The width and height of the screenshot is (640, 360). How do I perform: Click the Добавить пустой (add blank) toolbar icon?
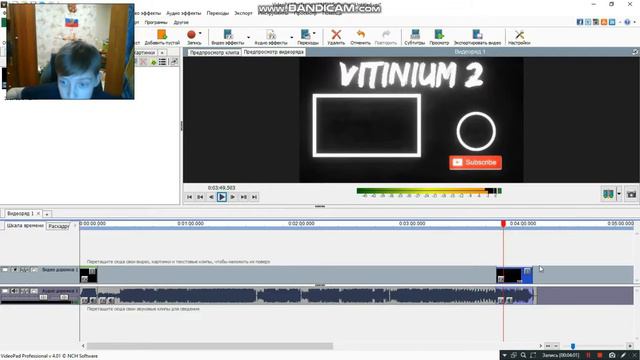pos(162,35)
